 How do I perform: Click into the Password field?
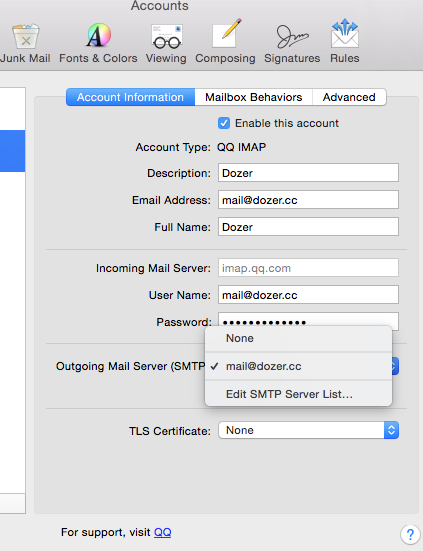click(308, 320)
